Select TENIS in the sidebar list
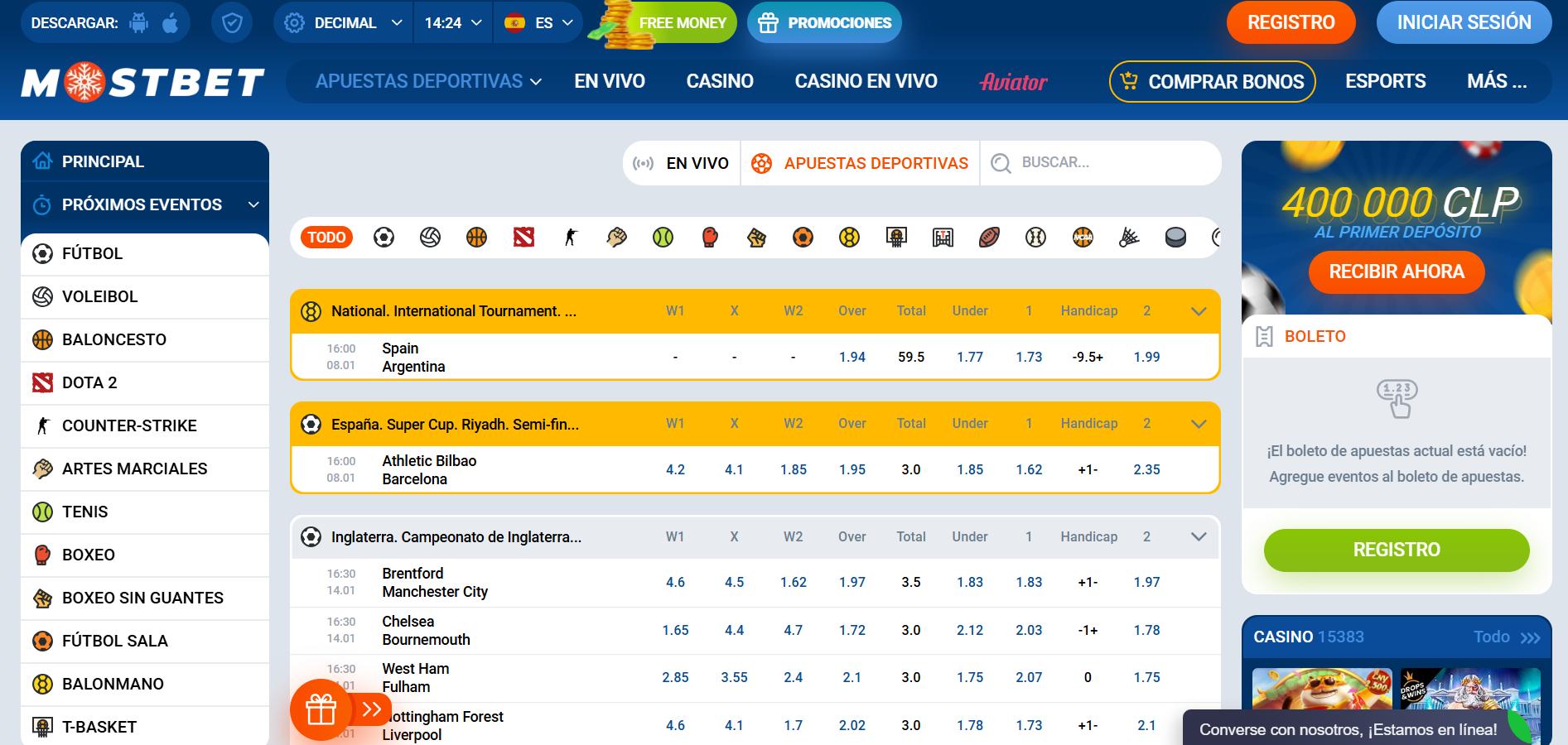Viewport: 1568px width, 745px height. (145, 512)
